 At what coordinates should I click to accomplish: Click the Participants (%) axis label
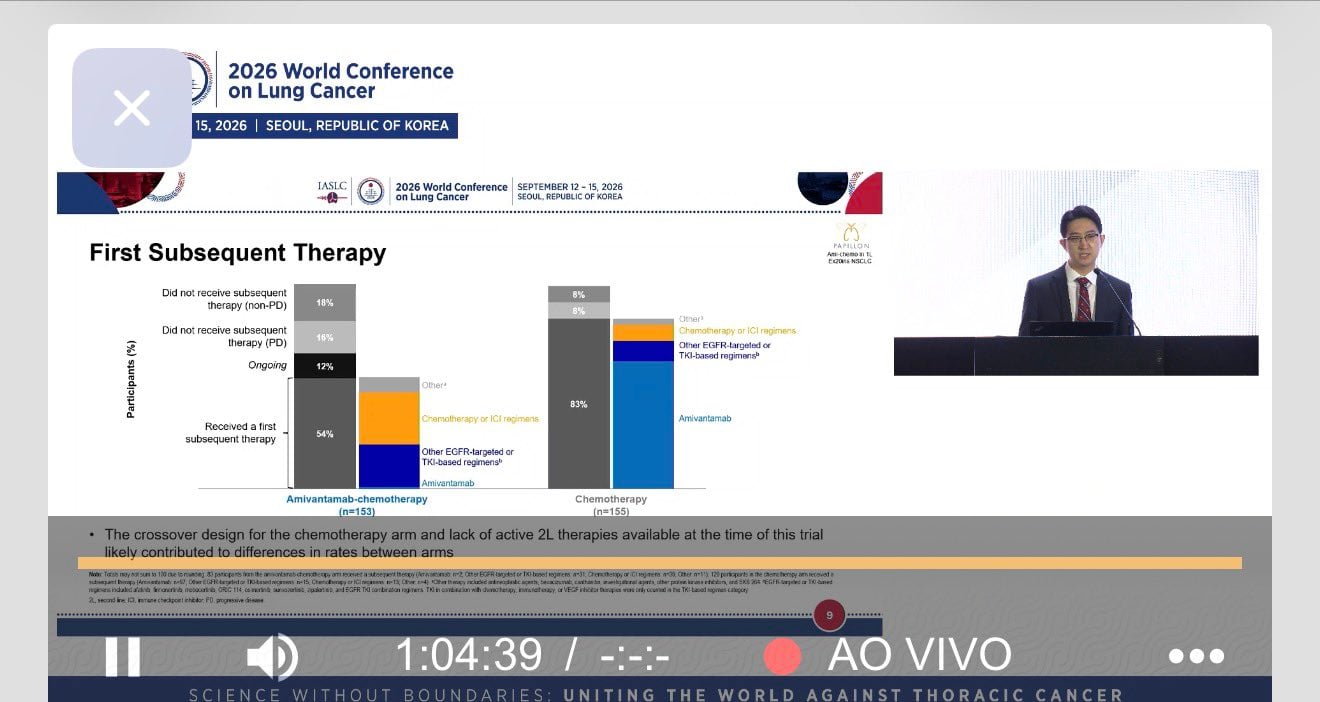pos(131,379)
